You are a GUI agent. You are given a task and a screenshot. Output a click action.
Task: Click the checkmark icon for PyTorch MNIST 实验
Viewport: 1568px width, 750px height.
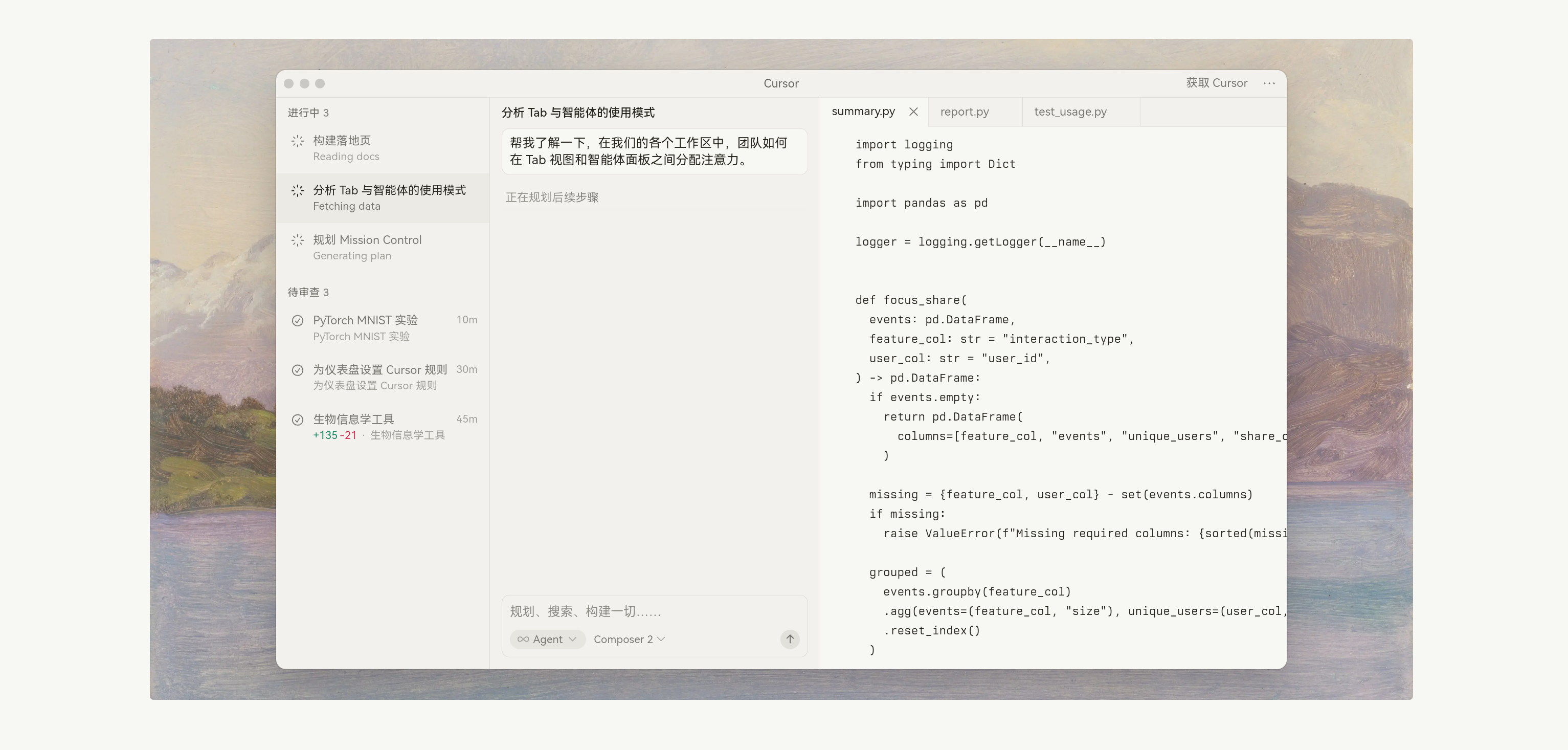point(297,321)
